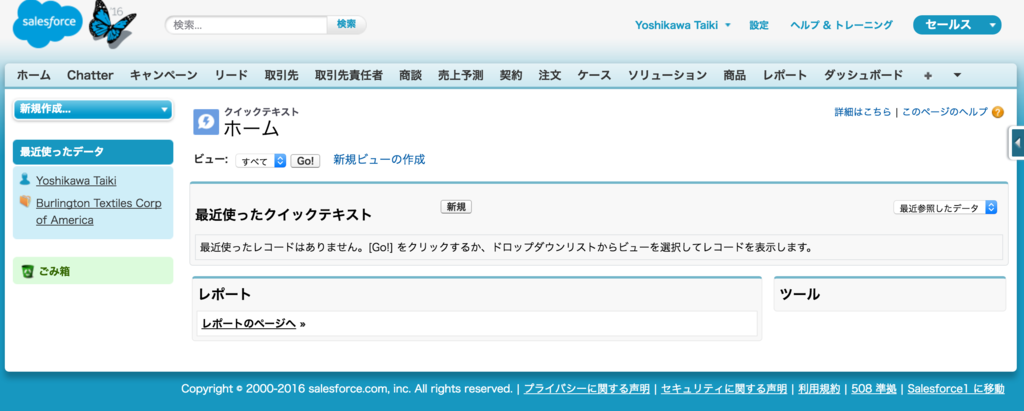Open the 売上予測 tab
The width and height of the screenshot is (1024, 411).
click(460, 75)
